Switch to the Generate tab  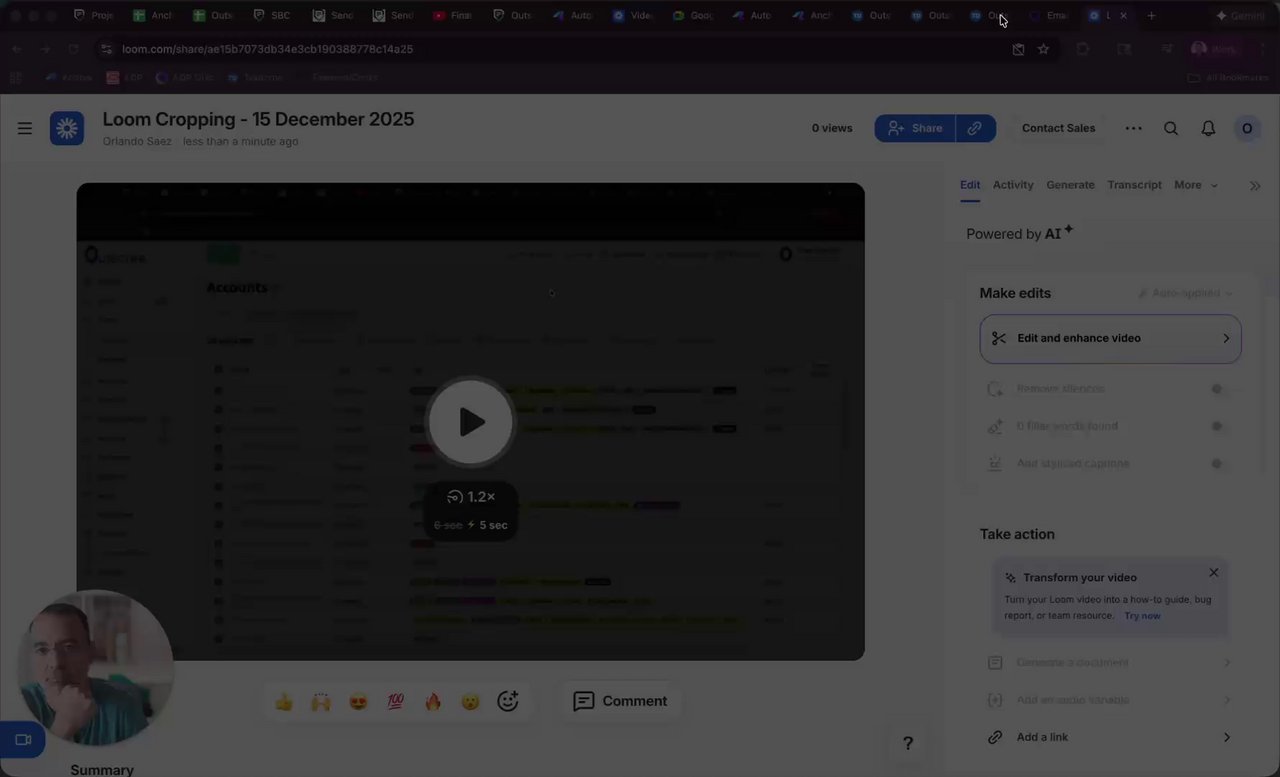tap(1070, 185)
